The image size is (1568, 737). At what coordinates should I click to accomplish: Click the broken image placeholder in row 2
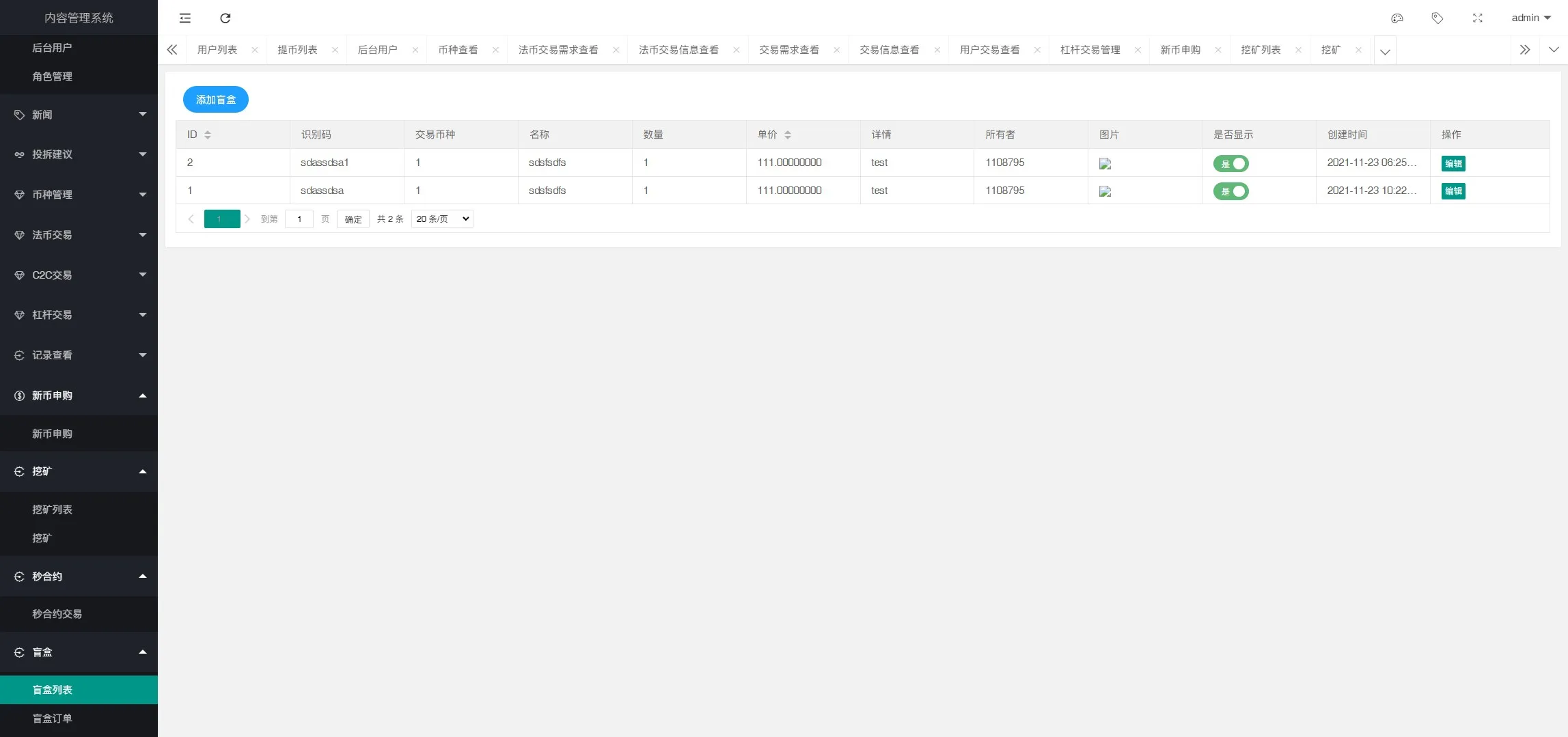pos(1105,191)
